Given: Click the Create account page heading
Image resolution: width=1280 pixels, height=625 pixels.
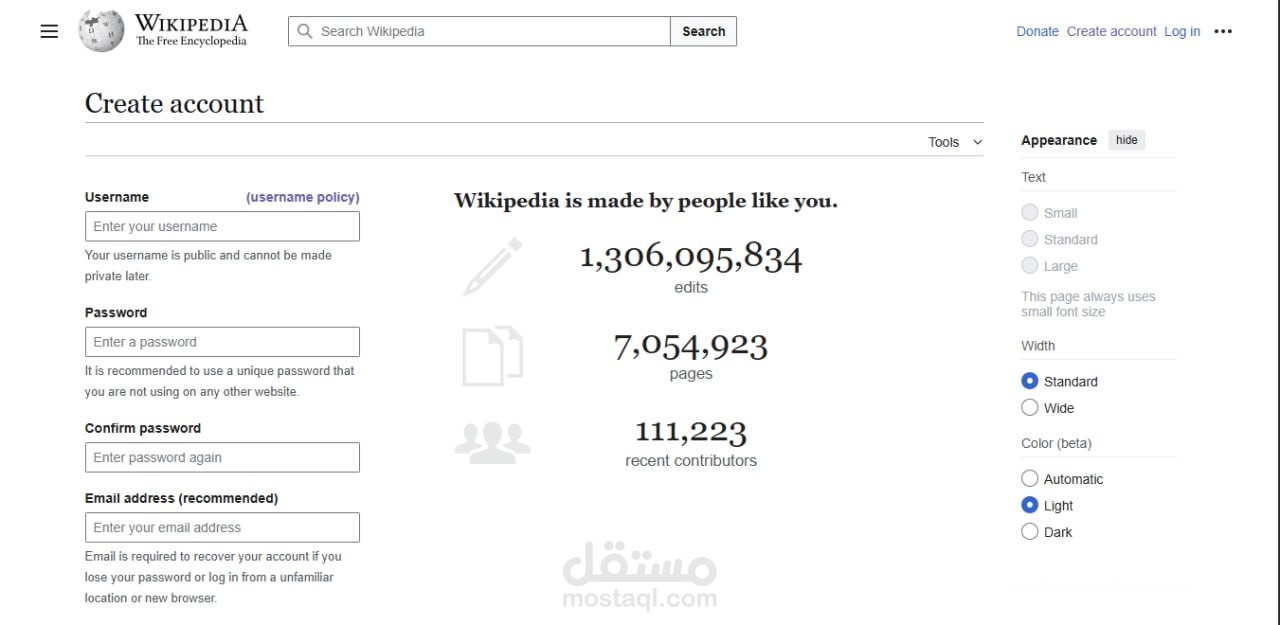Looking at the screenshot, I should [174, 103].
